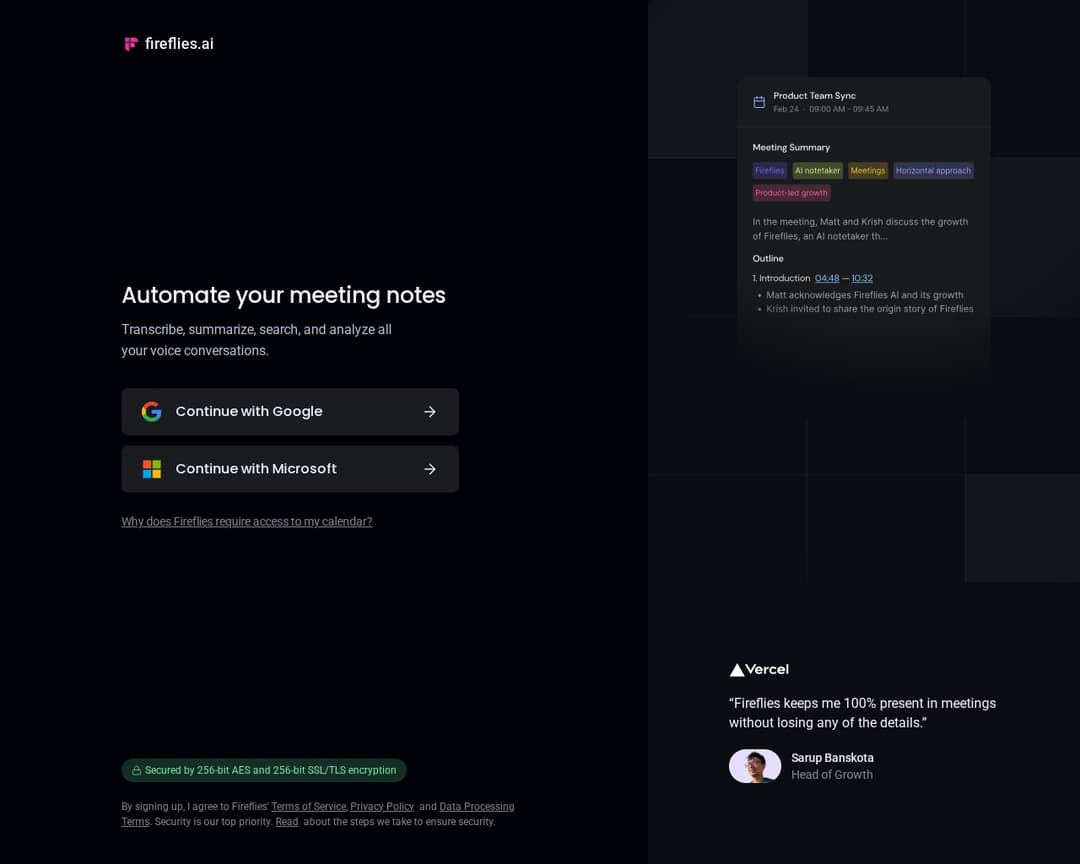Click Sarup Banskota's avatar photo
This screenshot has width=1080, height=864.
pyautogui.click(x=755, y=766)
